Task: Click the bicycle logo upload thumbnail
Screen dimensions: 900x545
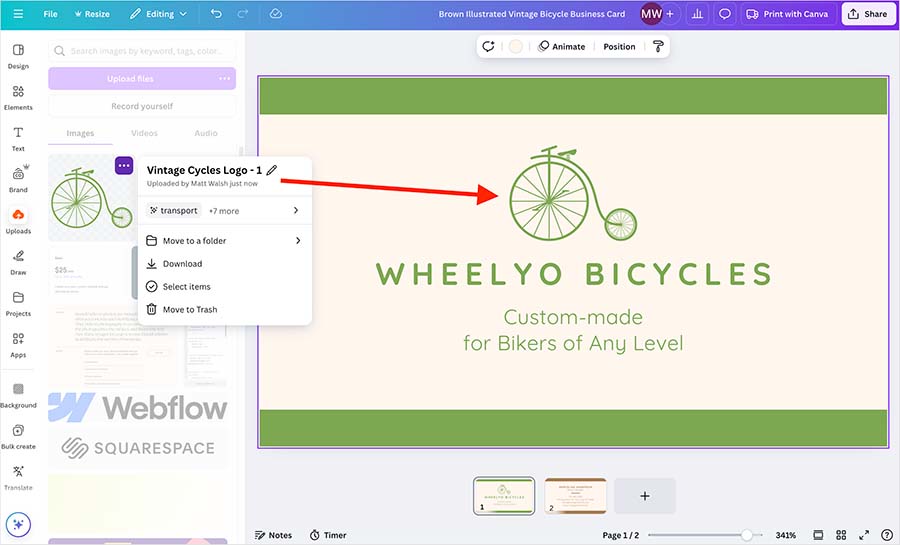Action: [89, 198]
